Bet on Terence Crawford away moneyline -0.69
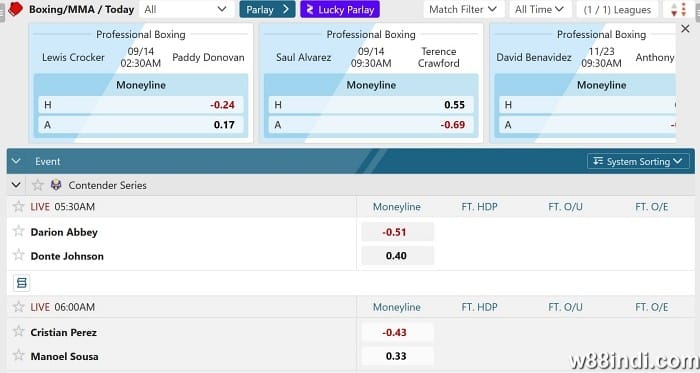The height and width of the screenshot is (373, 700). click(371, 125)
